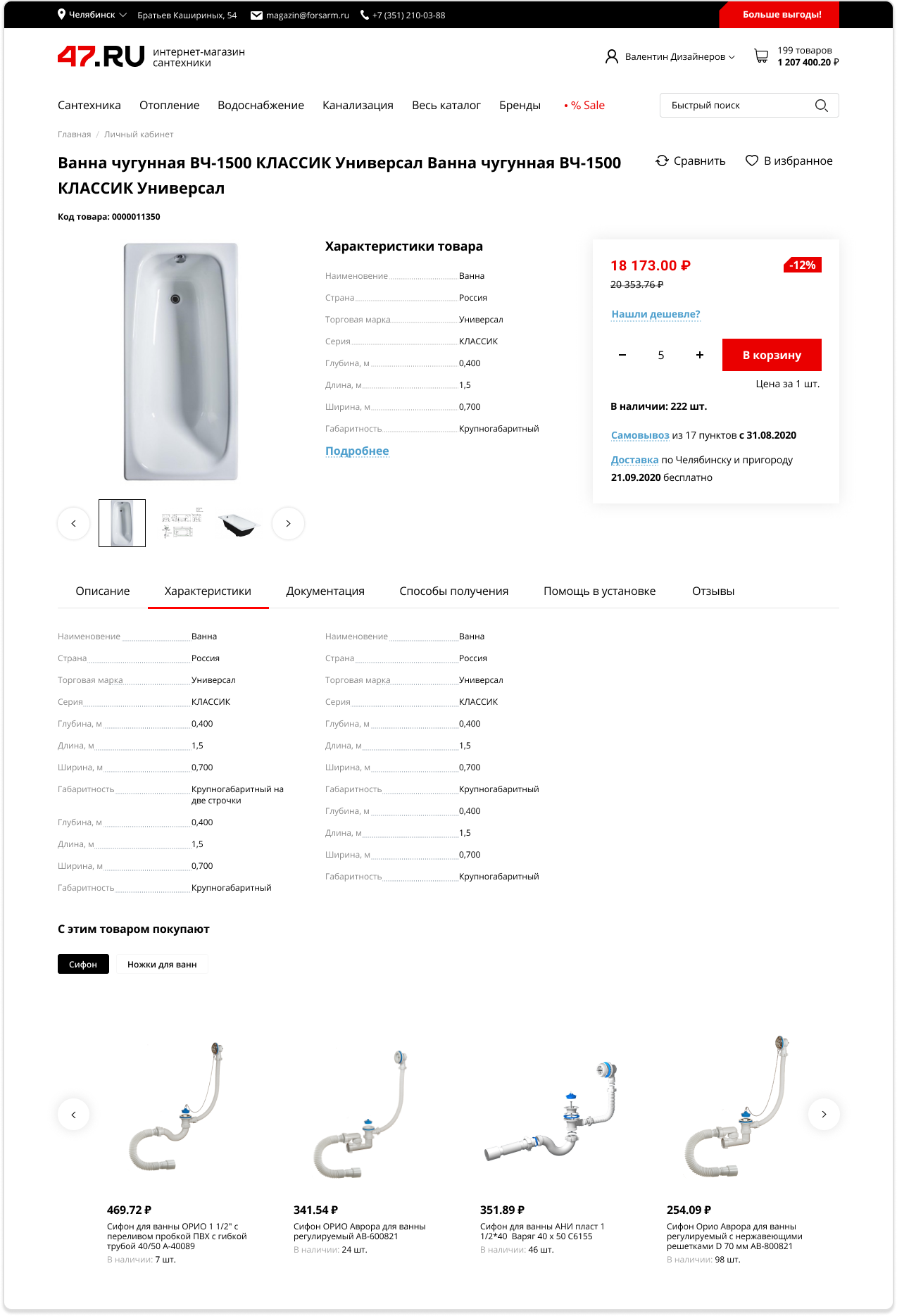
Task: Click the search magnifier icon
Action: click(821, 106)
